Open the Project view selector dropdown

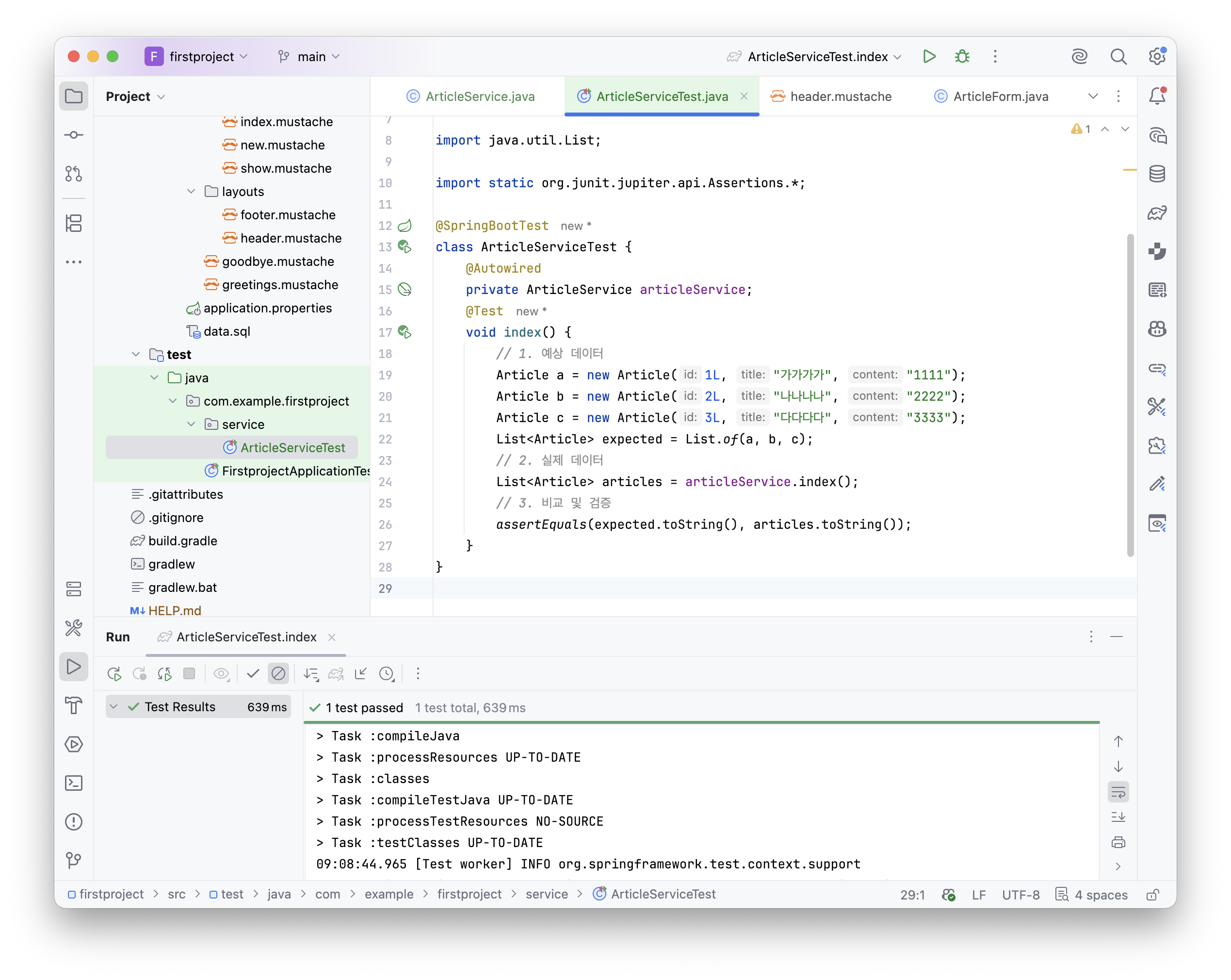click(135, 96)
